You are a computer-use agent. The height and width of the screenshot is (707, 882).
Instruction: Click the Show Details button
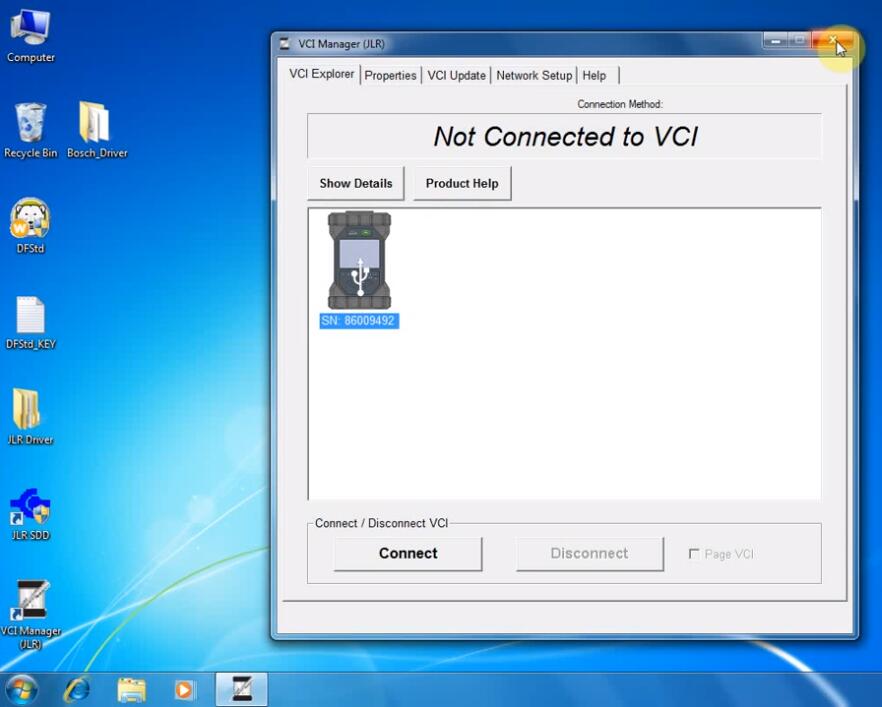(x=356, y=183)
